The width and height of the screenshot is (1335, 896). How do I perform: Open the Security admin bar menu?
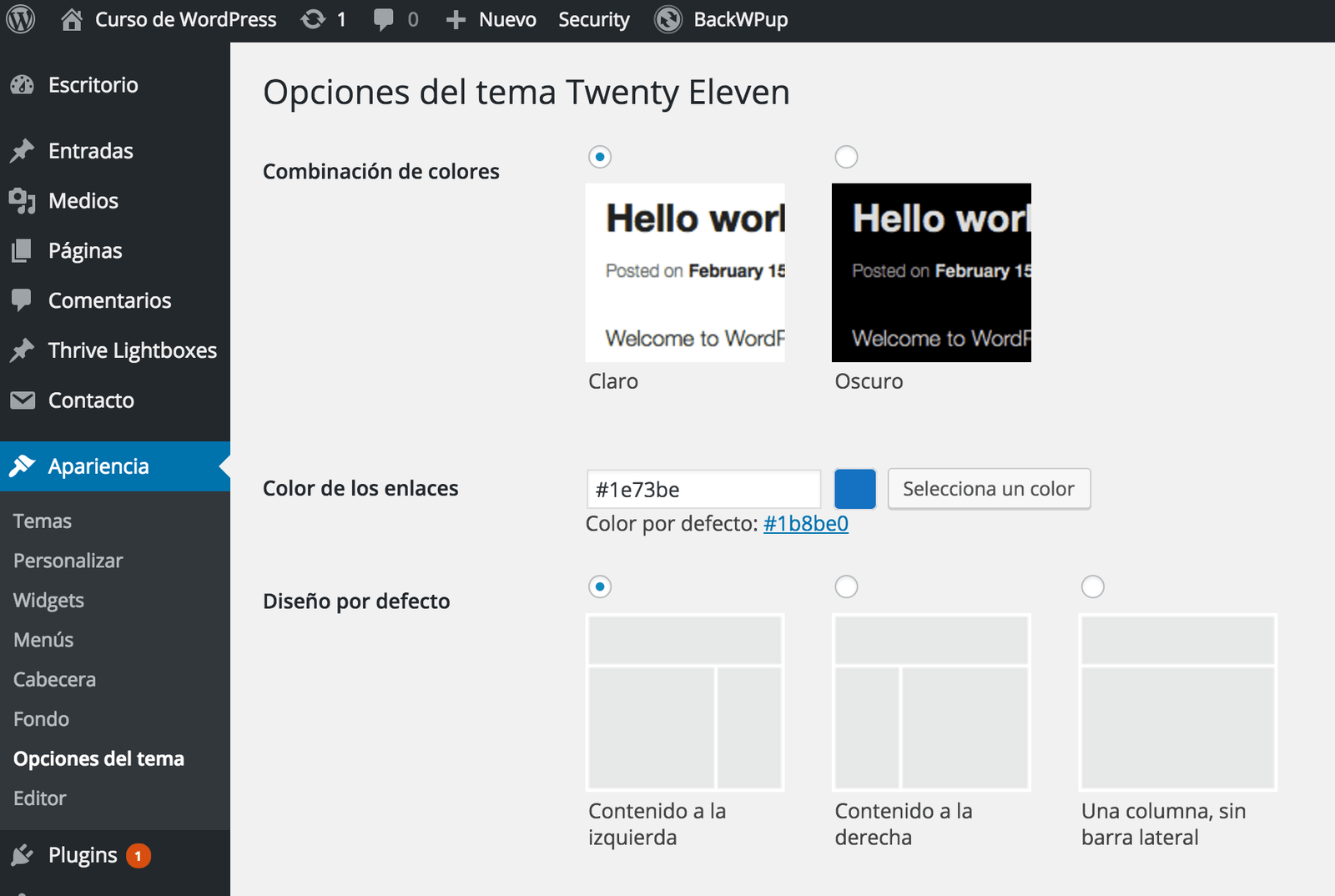pyautogui.click(x=594, y=19)
